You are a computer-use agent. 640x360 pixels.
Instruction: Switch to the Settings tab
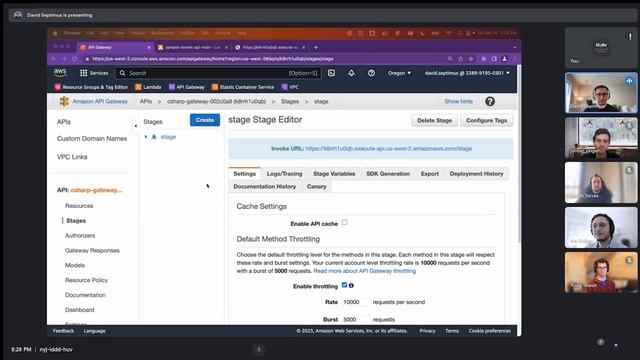(244, 173)
